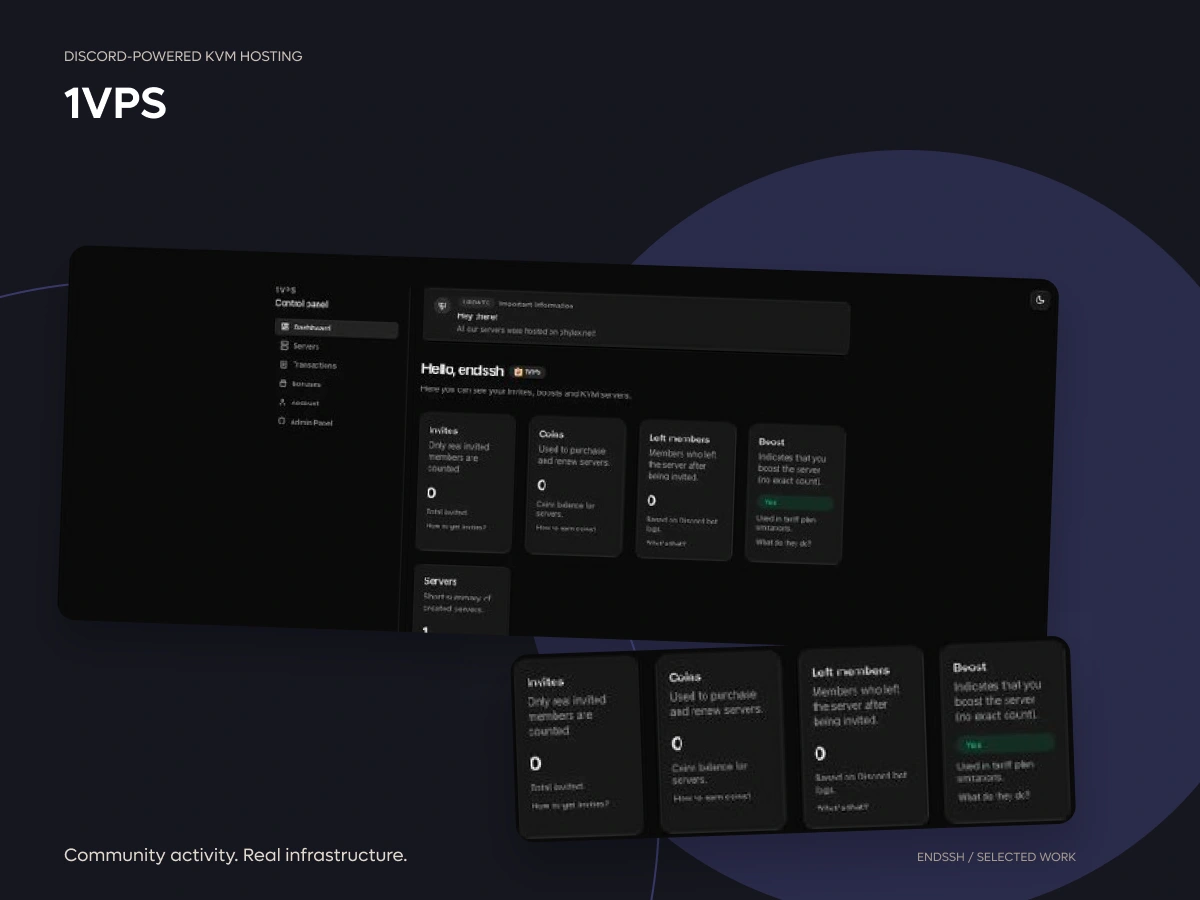The width and height of the screenshot is (1200, 900).
Task: Click the announcement banner icon
Action: coord(442,306)
